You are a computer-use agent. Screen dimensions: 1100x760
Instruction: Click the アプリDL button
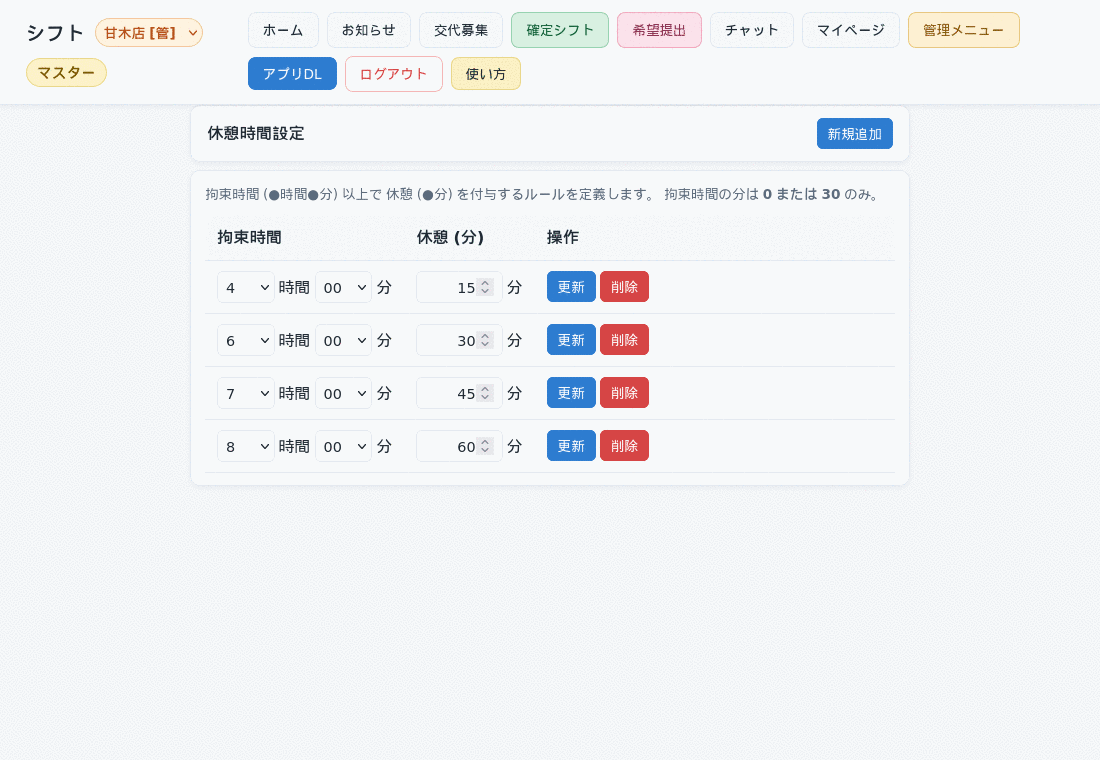pyautogui.click(x=293, y=74)
